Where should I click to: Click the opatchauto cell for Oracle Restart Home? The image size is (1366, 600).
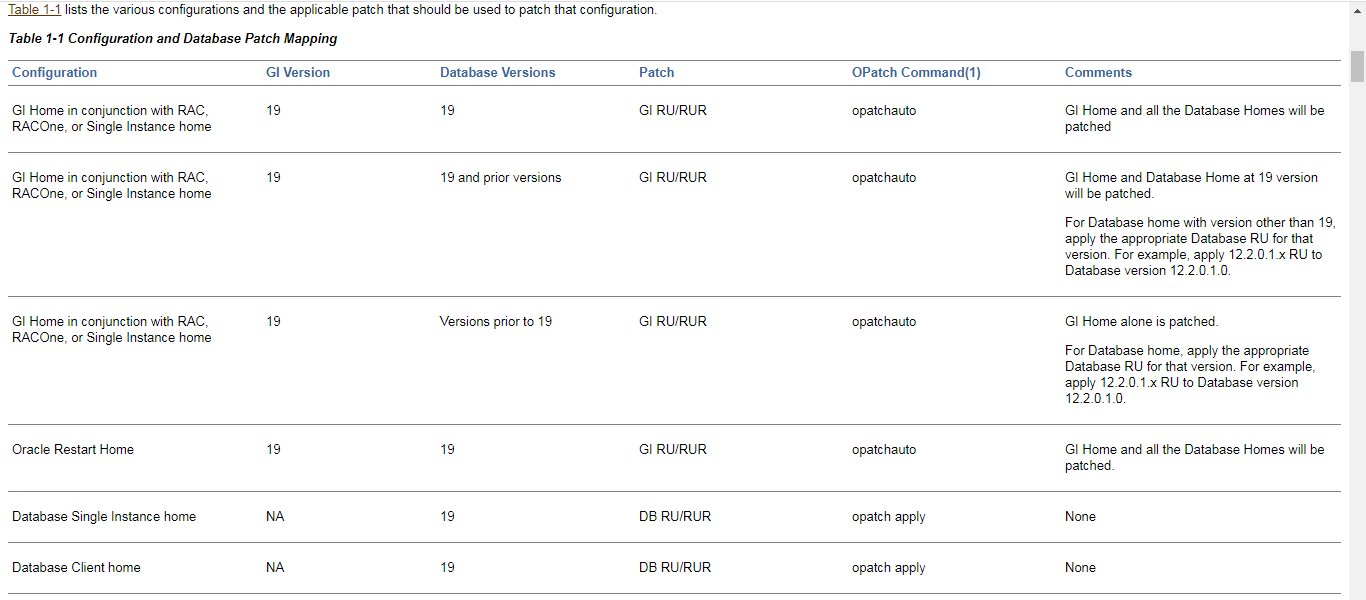pos(884,449)
